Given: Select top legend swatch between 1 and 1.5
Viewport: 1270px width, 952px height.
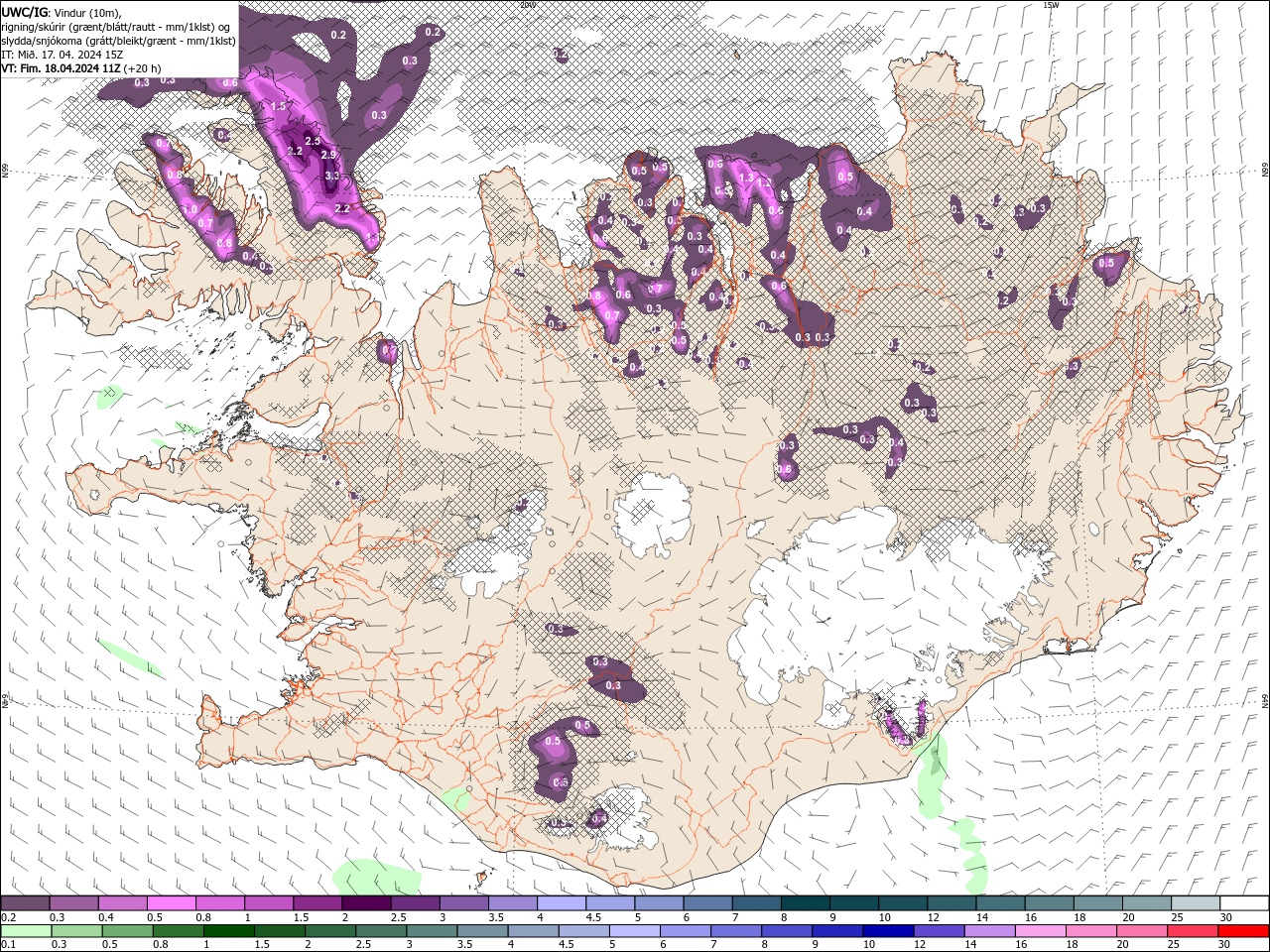Looking at the screenshot, I should [x=268, y=903].
